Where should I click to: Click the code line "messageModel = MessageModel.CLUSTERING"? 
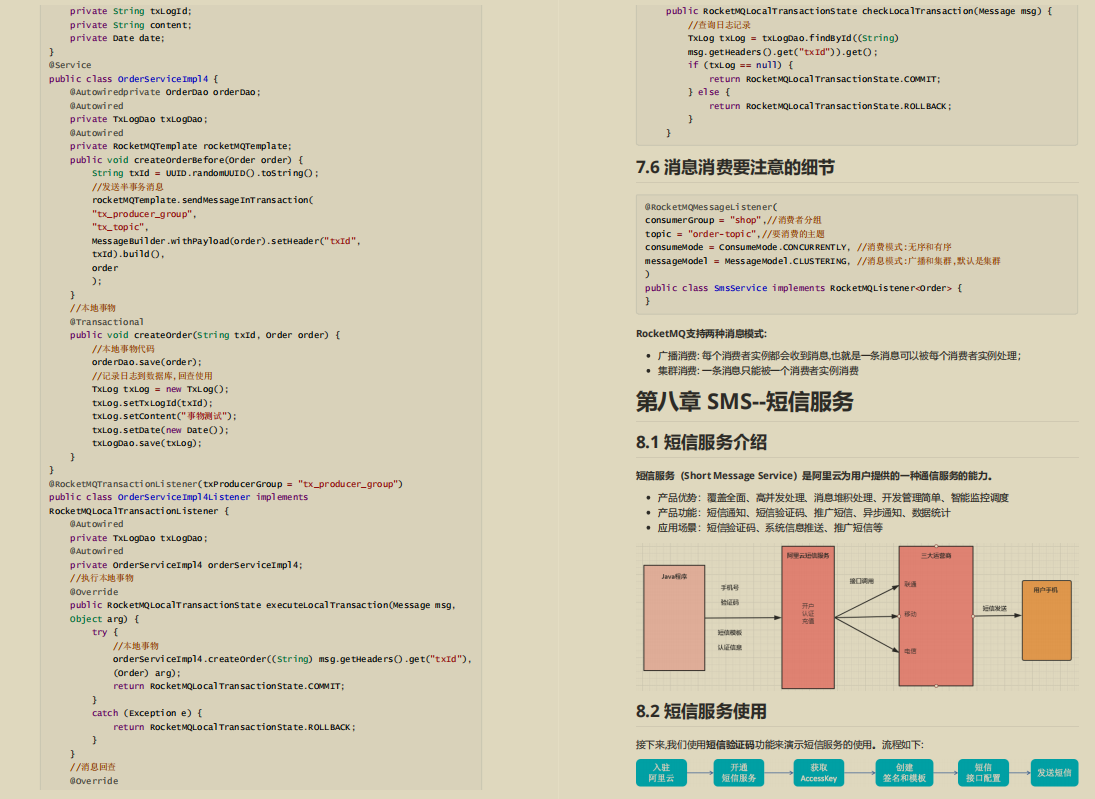tap(822, 261)
